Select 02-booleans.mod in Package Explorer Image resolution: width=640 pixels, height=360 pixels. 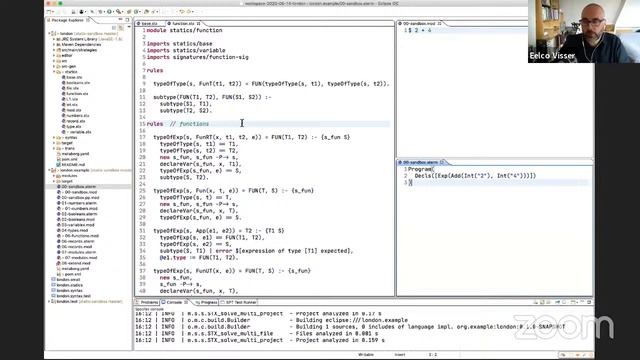pyautogui.click(x=77, y=220)
